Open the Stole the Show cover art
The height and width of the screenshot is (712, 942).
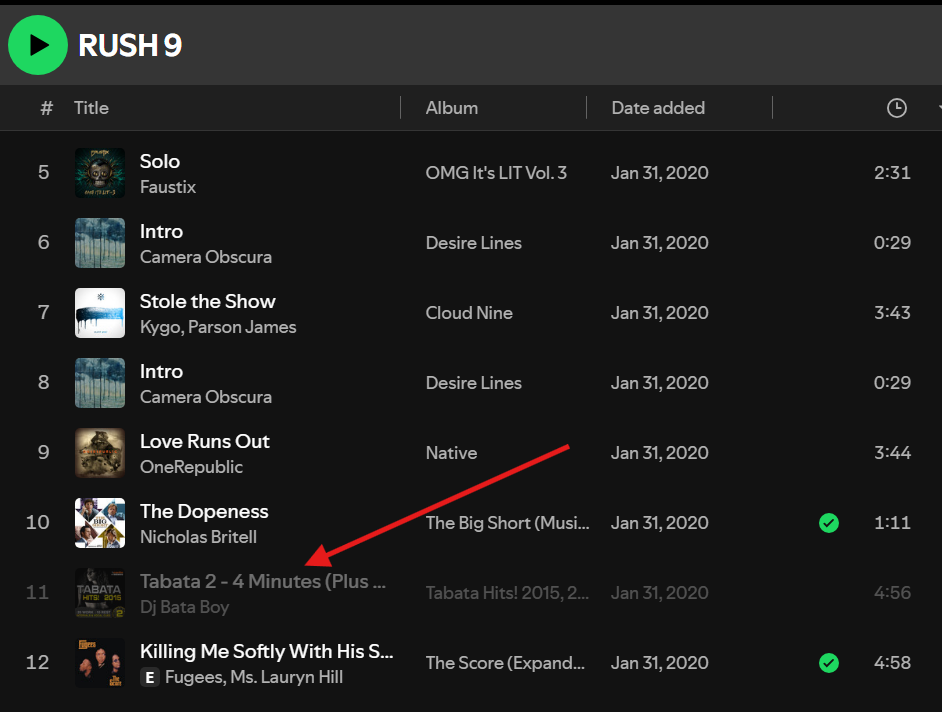[100, 313]
